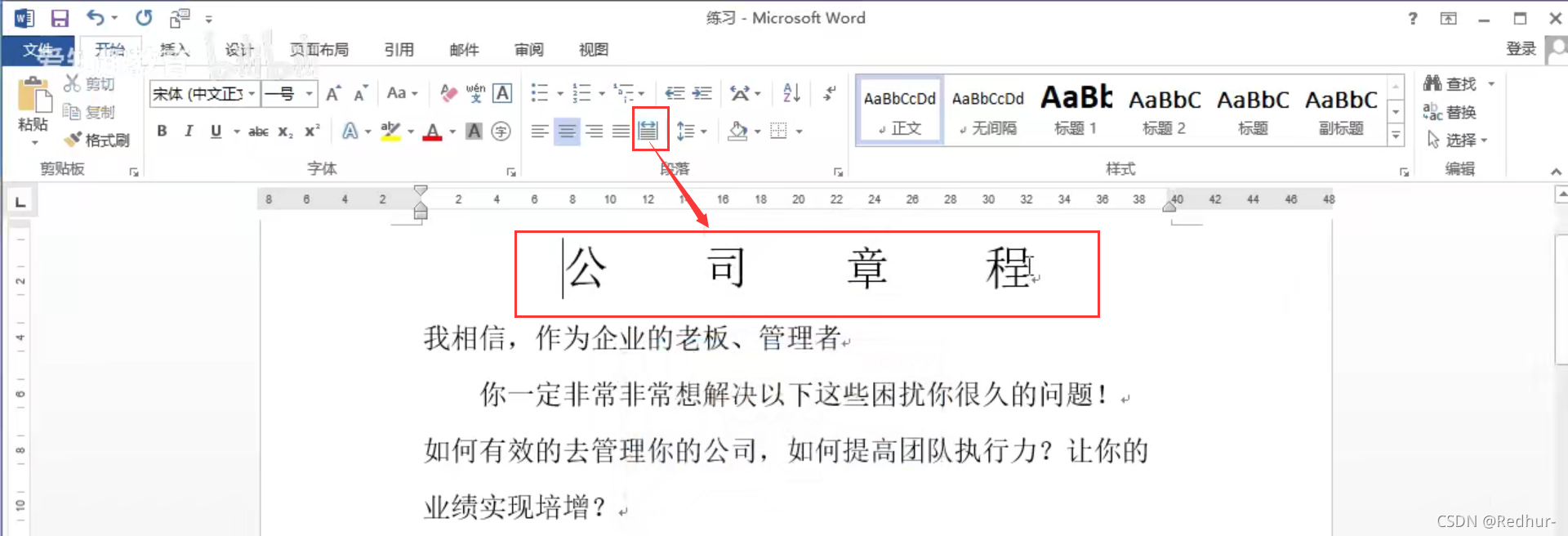Find text using the 查找 binoculars button

1450,83
